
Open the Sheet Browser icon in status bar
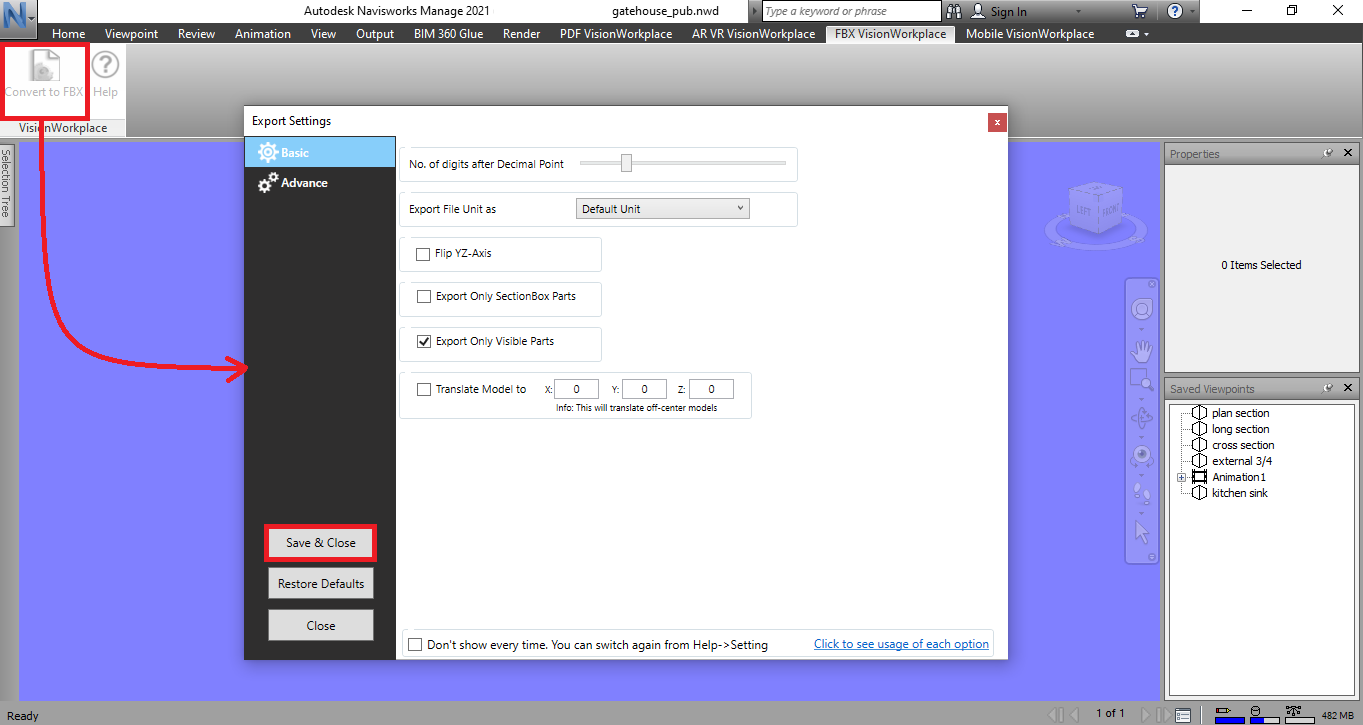pyautogui.click(x=1183, y=715)
